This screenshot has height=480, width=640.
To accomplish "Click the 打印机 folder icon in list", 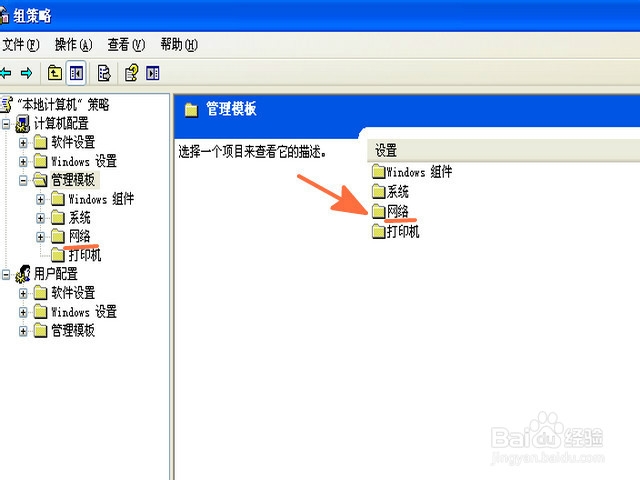I will 378,232.
